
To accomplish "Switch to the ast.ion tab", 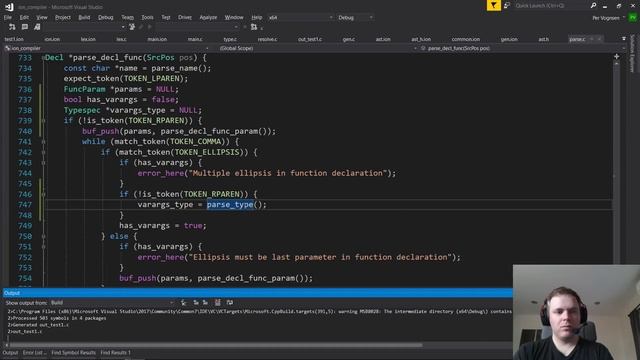I will (x=383, y=39).
